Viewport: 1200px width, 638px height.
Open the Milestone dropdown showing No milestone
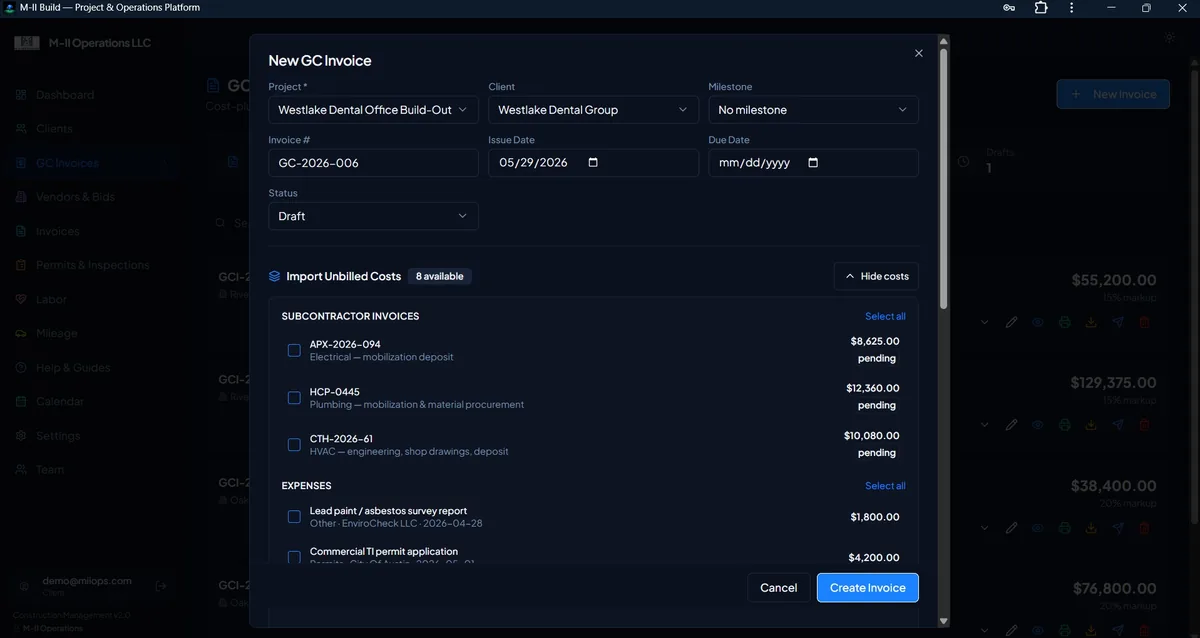813,110
